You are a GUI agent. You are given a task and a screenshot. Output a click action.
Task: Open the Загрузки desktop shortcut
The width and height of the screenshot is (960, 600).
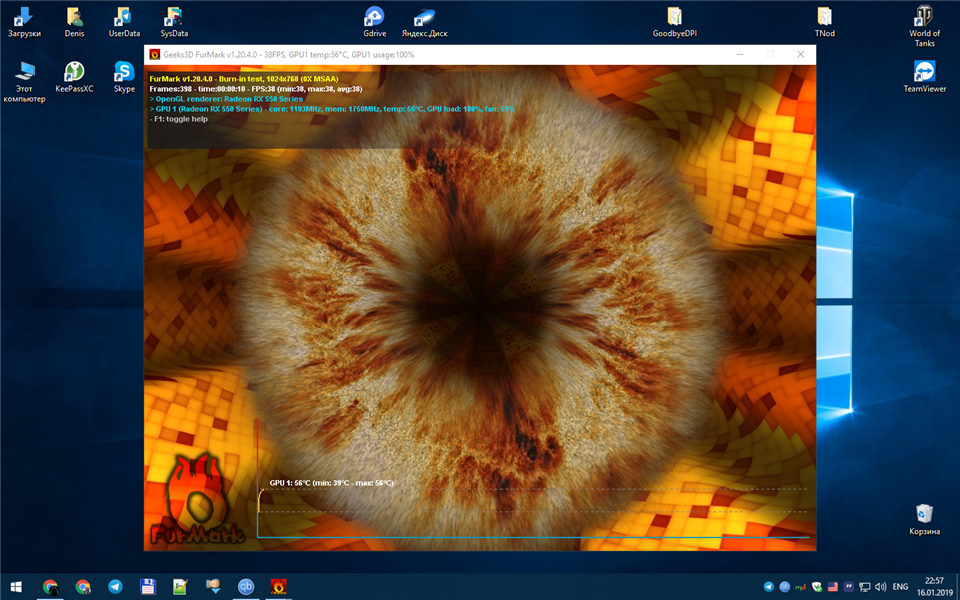pyautogui.click(x=24, y=23)
